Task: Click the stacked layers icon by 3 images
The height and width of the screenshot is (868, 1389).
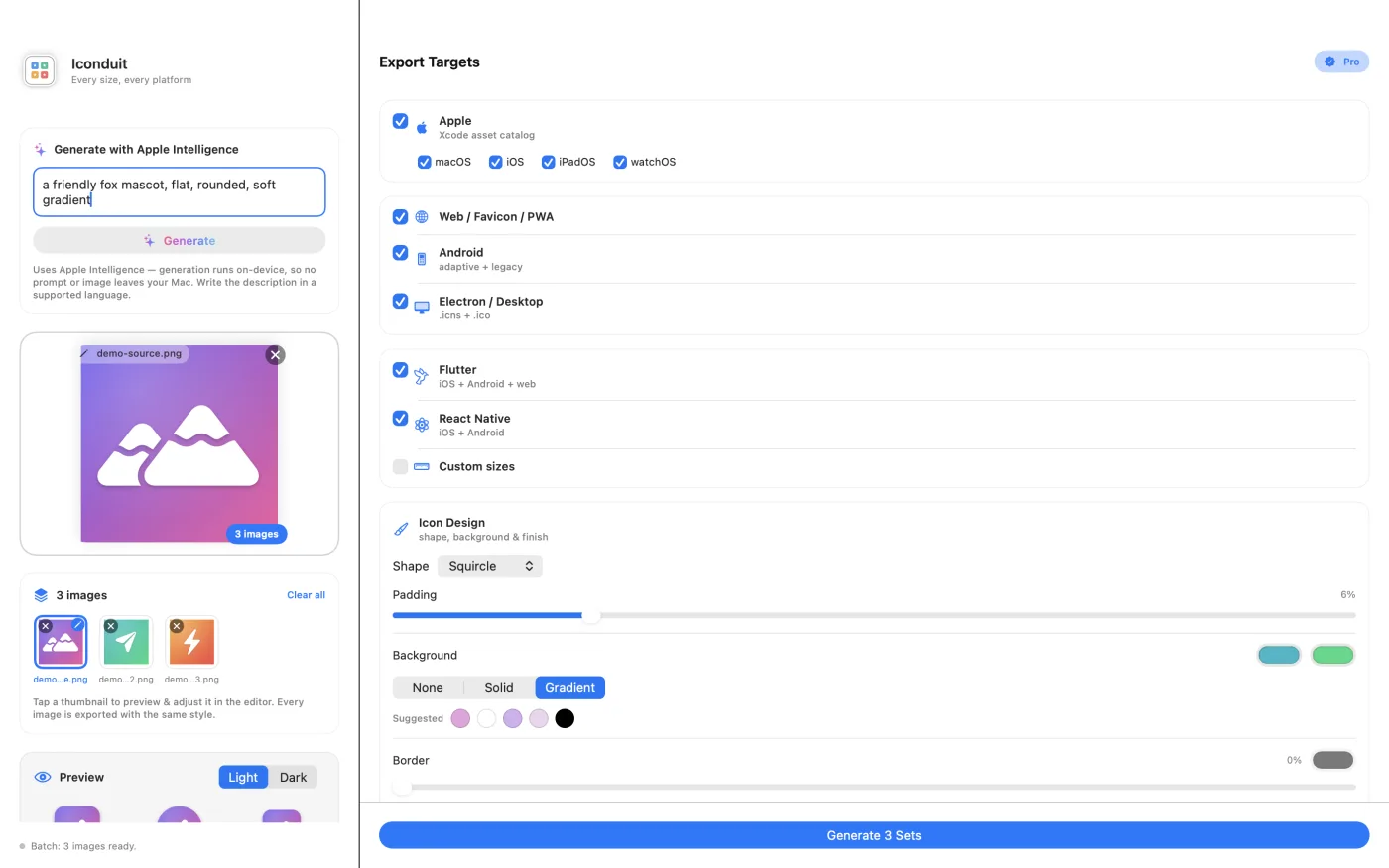Action: 41,595
